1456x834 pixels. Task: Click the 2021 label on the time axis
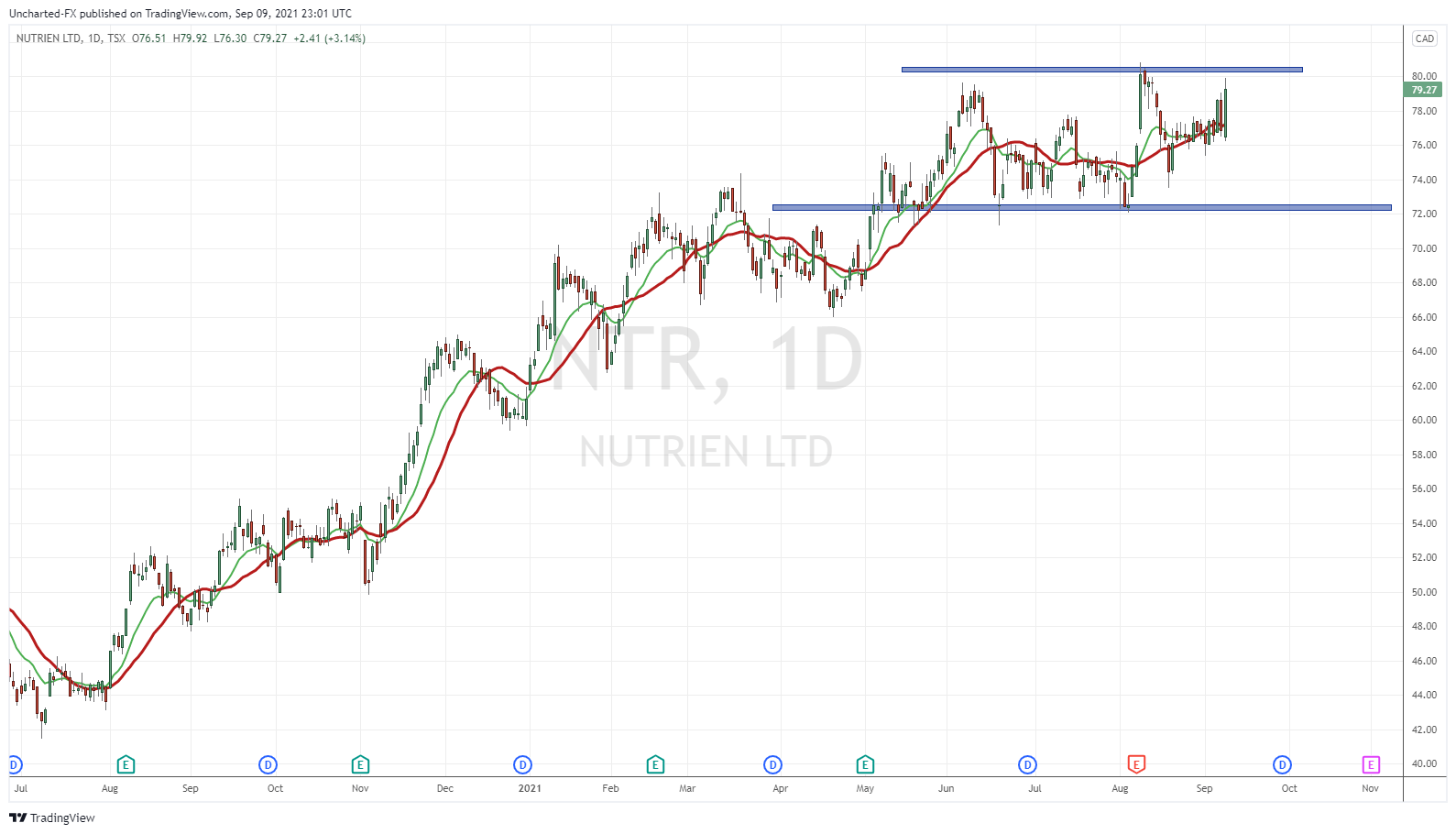tap(530, 788)
